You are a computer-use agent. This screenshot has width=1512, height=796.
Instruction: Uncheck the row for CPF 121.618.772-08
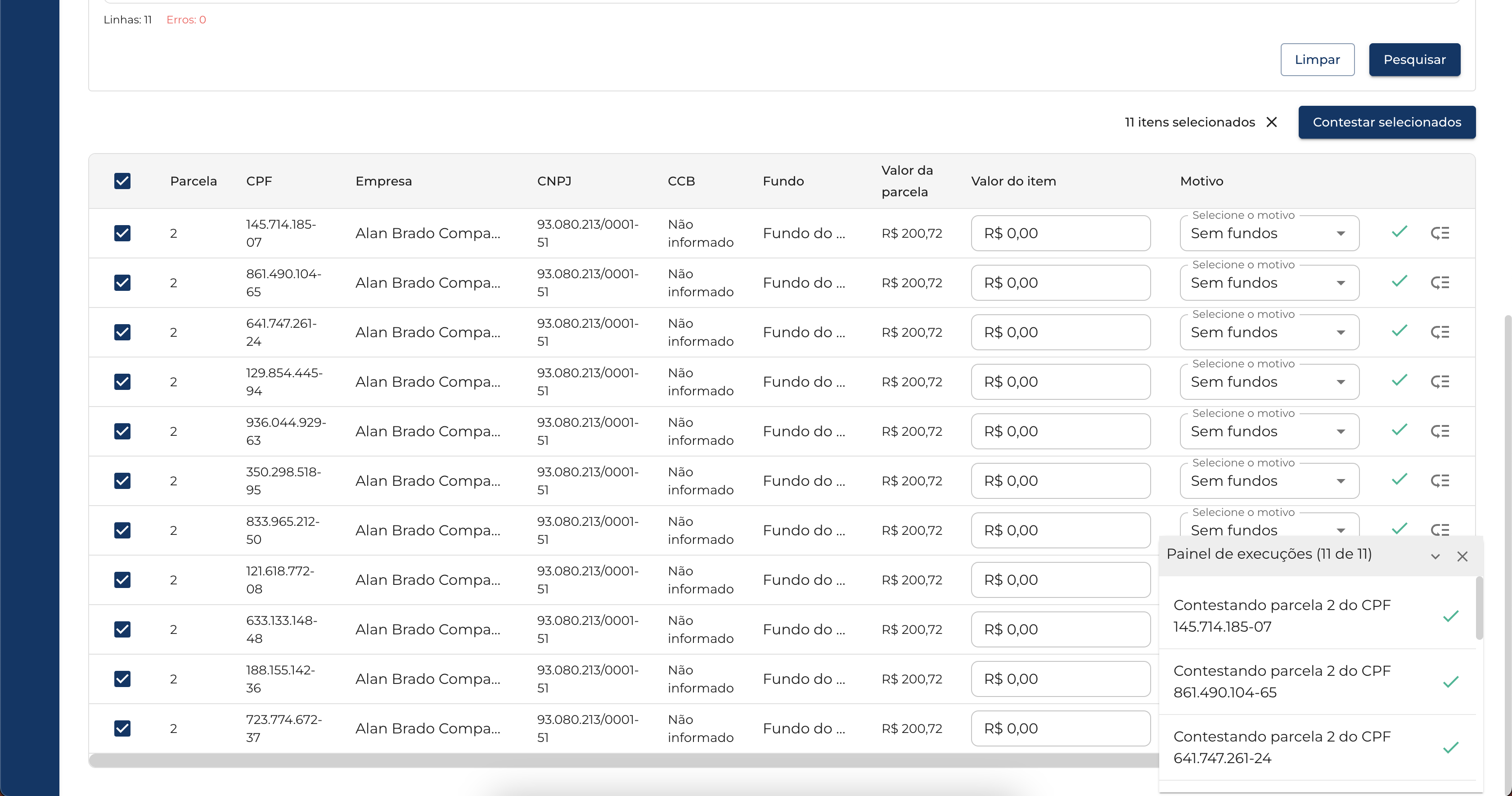(x=122, y=580)
